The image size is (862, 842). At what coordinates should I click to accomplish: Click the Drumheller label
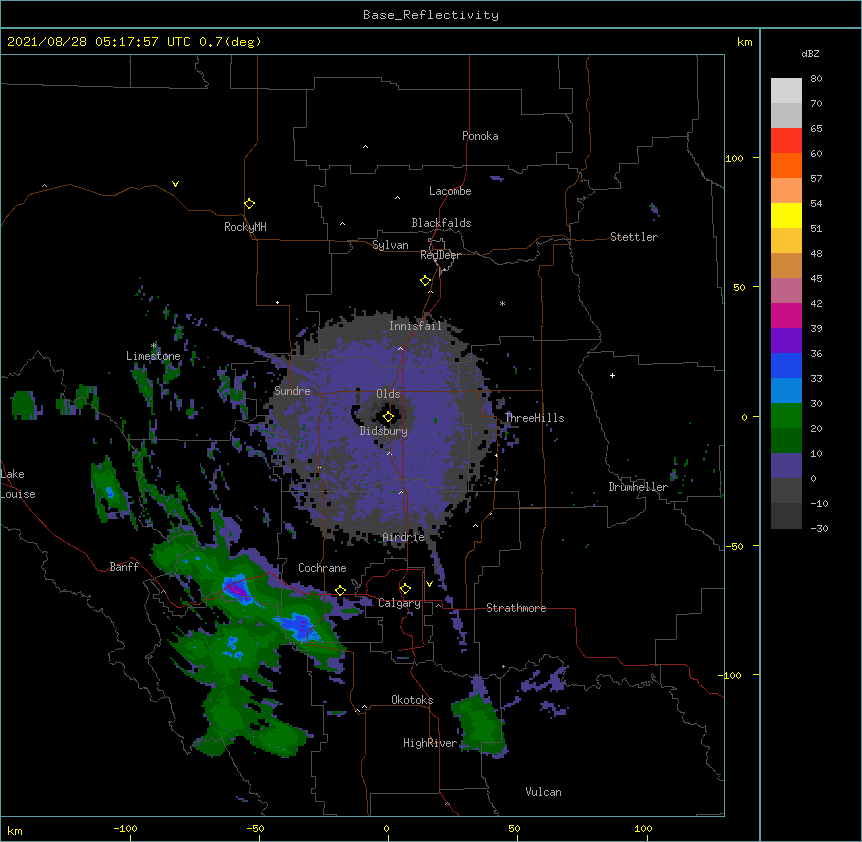[x=638, y=487]
